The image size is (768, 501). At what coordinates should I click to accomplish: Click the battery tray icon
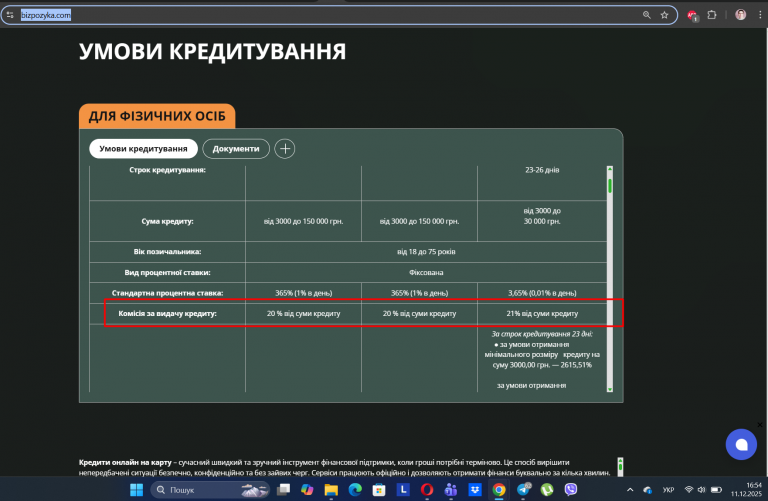coord(716,490)
